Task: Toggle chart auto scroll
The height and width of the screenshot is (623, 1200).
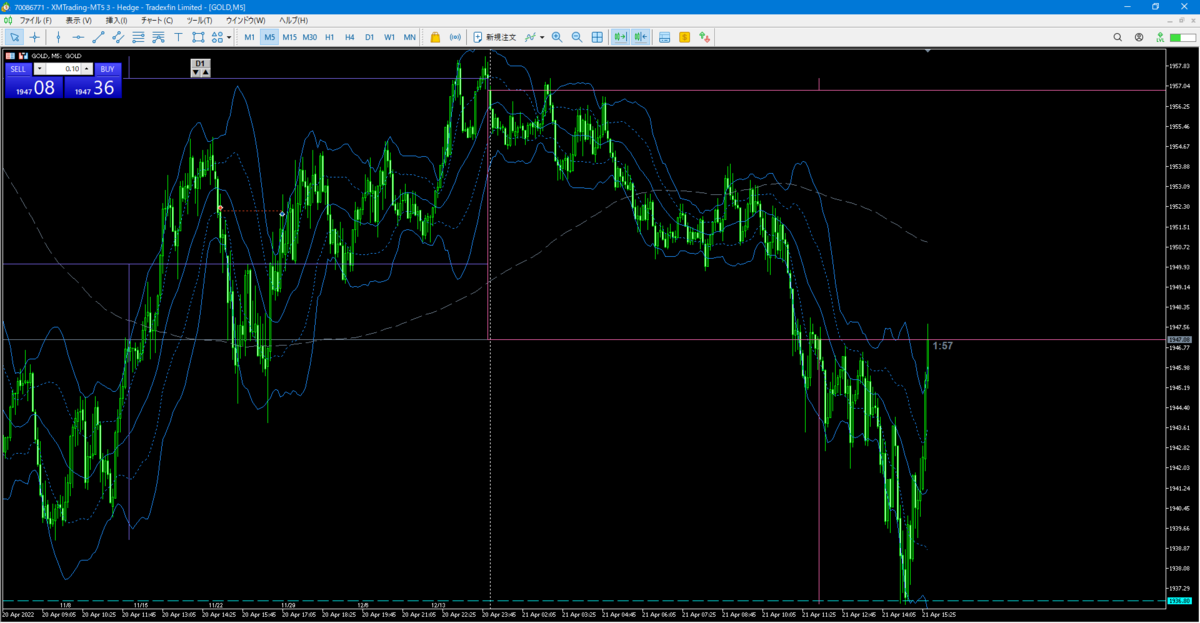Action: coord(620,37)
